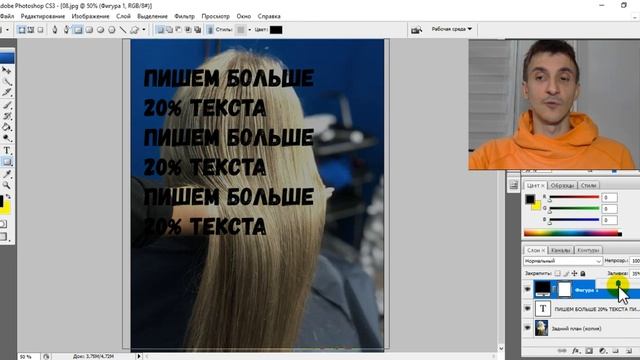Switch to the Контуры tab
This screenshot has height=360, width=640.
[588, 250]
